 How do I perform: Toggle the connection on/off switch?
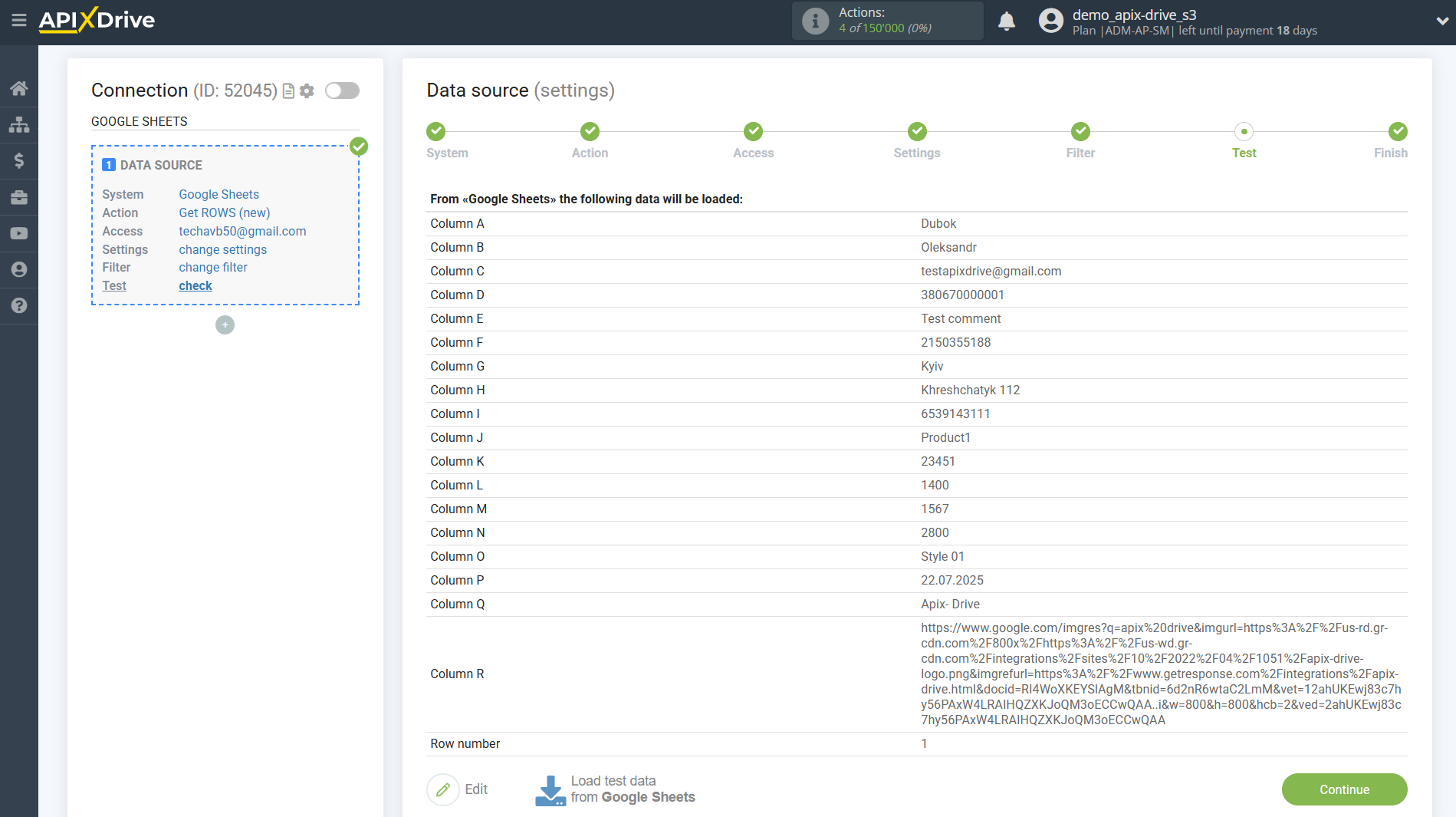click(x=342, y=91)
